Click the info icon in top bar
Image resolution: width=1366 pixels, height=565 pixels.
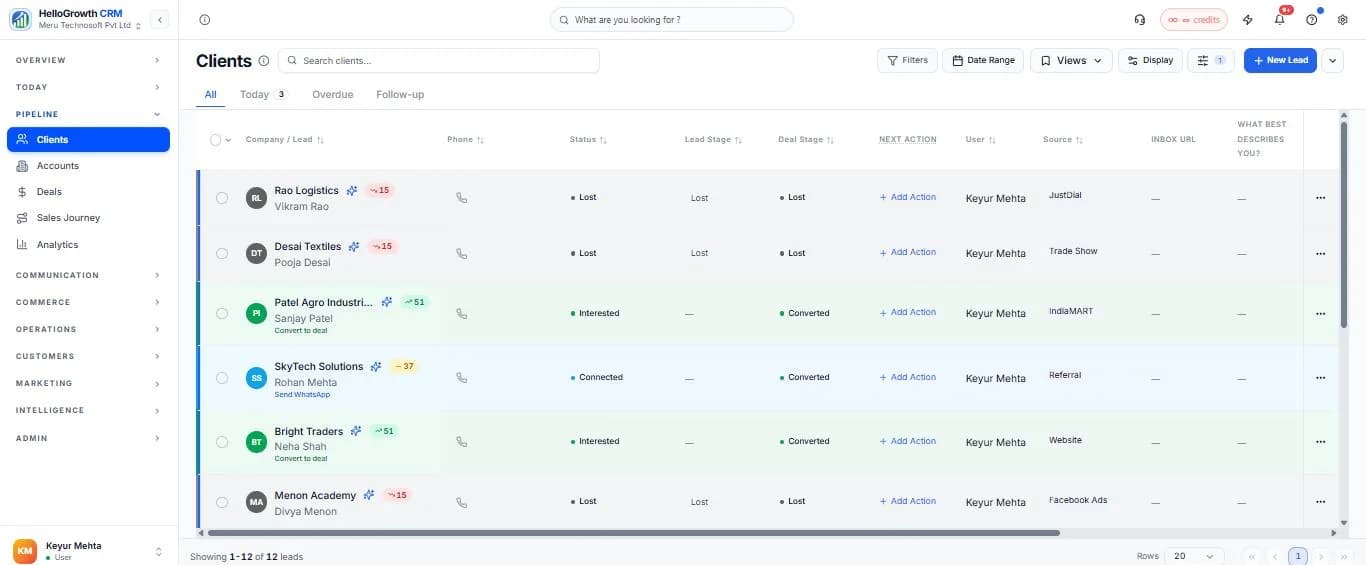pyautogui.click(x=205, y=20)
